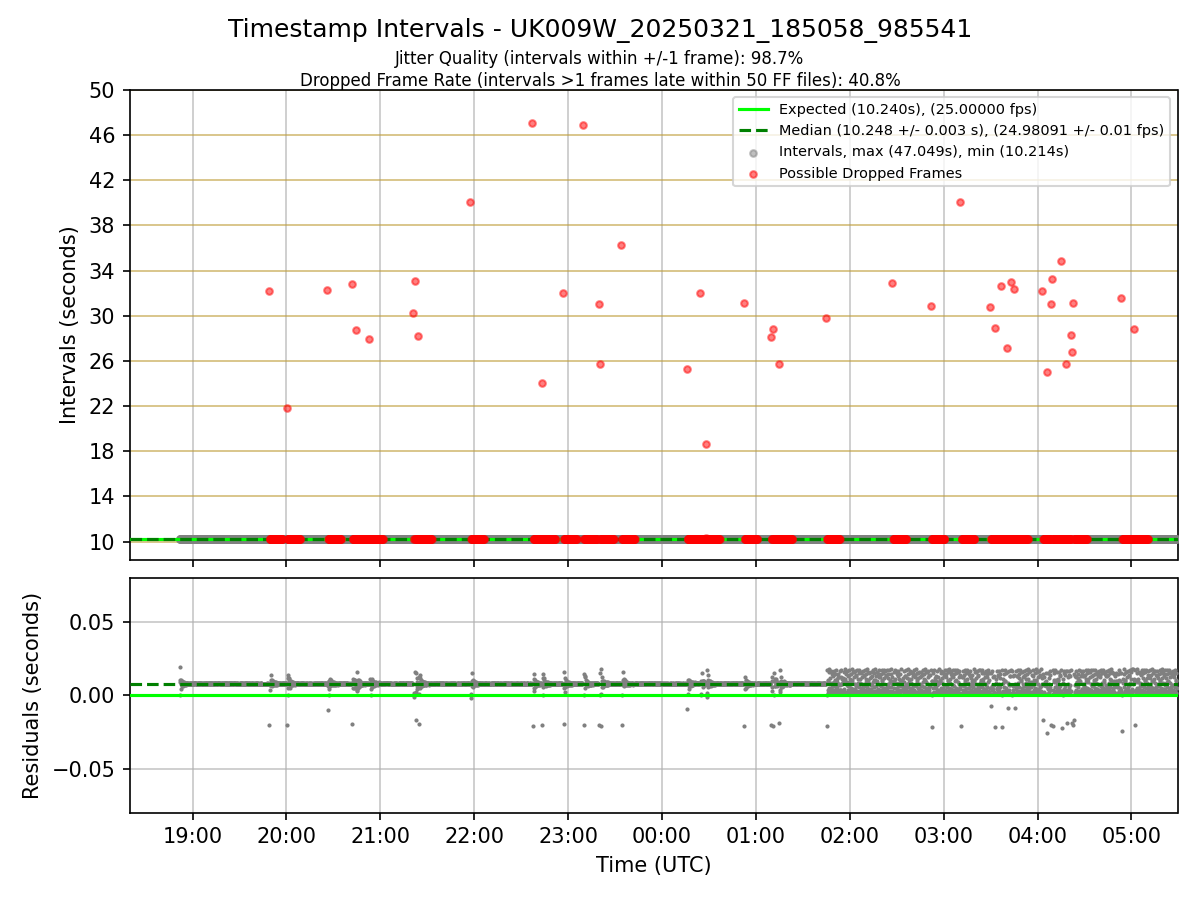Viewport: 1200px width, 900px height.
Task: Click the red dot at 40 seconds just before 22:00
Action: pyautogui.click(x=470, y=202)
